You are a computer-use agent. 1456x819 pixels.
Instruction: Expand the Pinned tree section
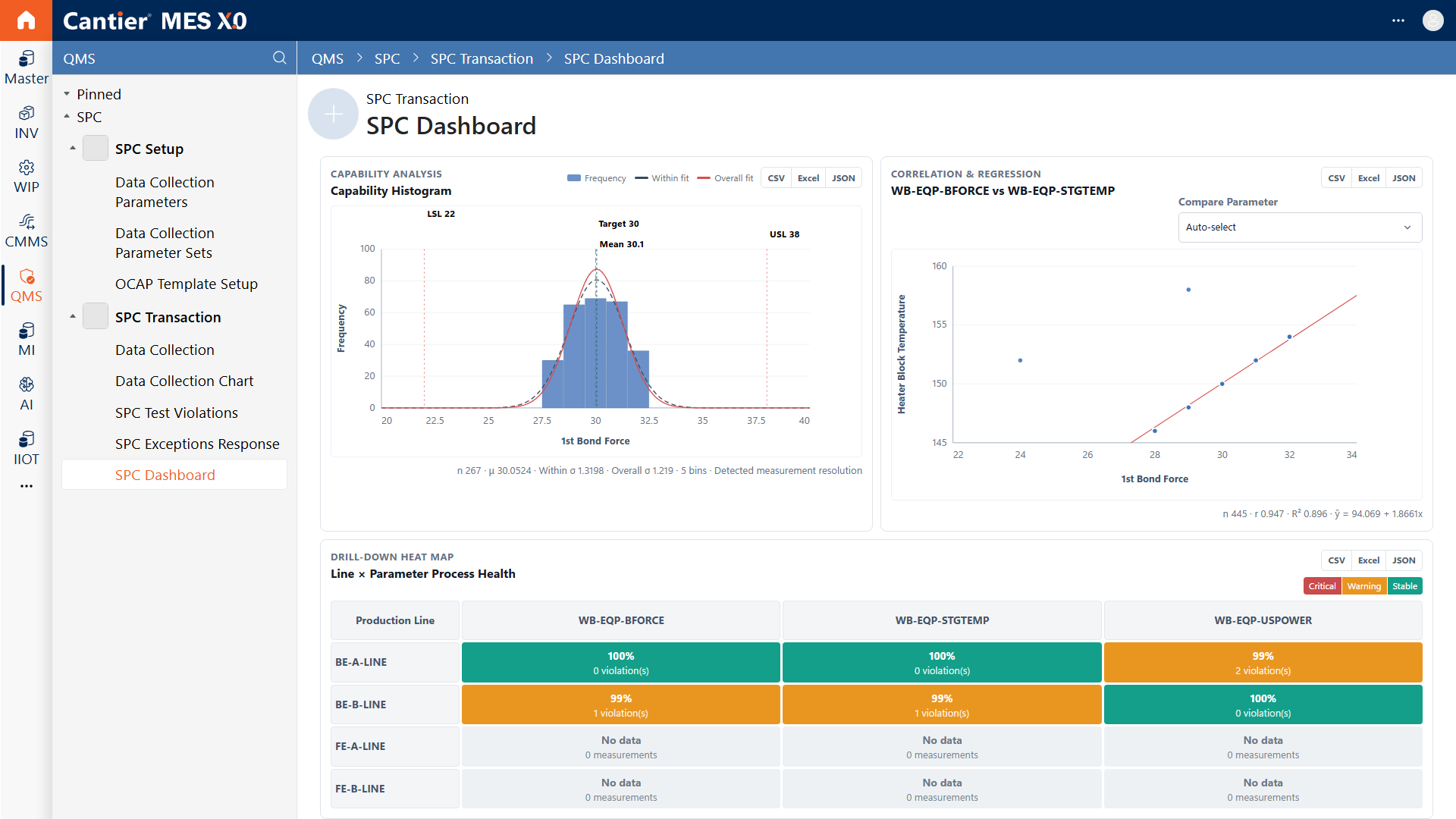pyautogui.click(x=67, y=94)
